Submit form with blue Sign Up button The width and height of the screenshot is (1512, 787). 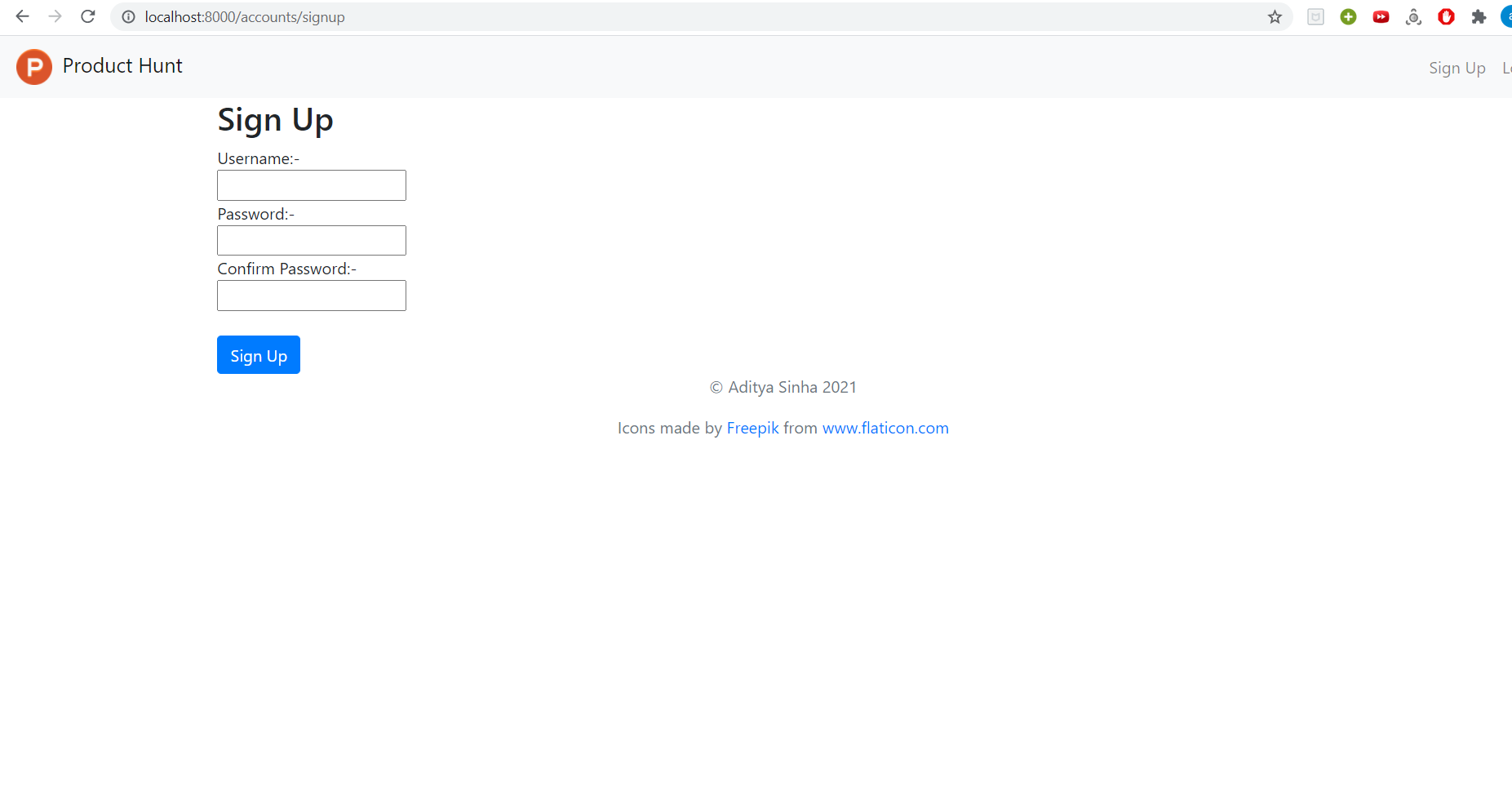pyautogui.click(x=259, y=355)
